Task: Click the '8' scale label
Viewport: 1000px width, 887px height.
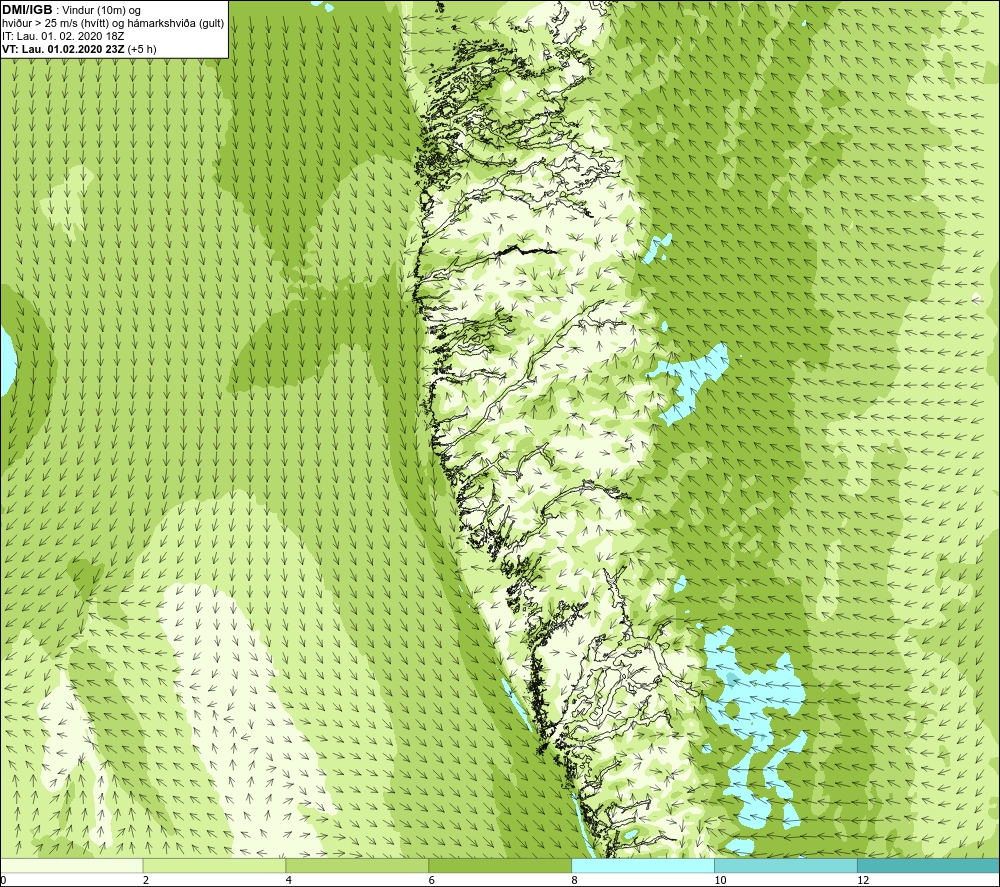Action: click(x=574, y=880)
